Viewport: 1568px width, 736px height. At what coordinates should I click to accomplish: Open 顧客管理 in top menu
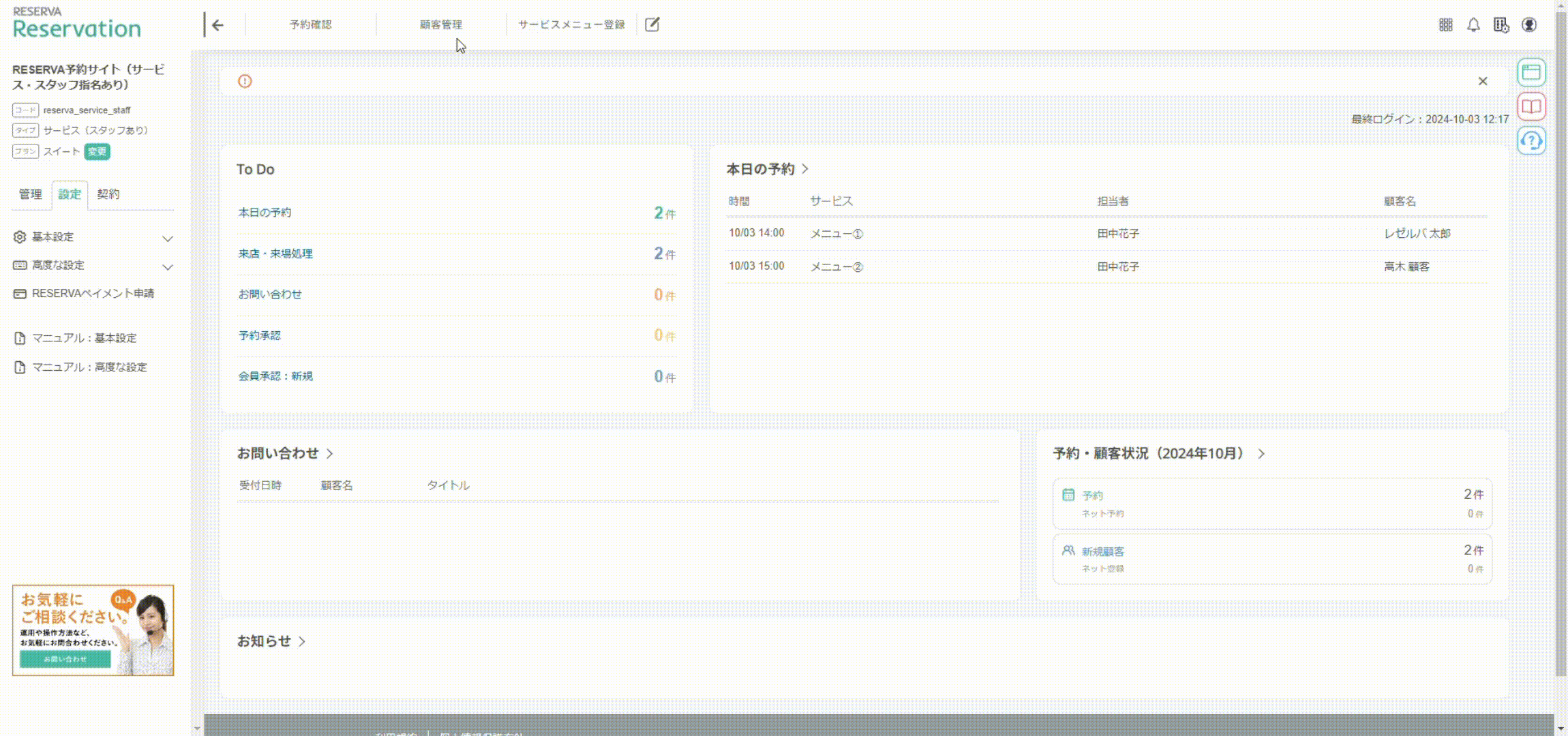tap(440, 25)
